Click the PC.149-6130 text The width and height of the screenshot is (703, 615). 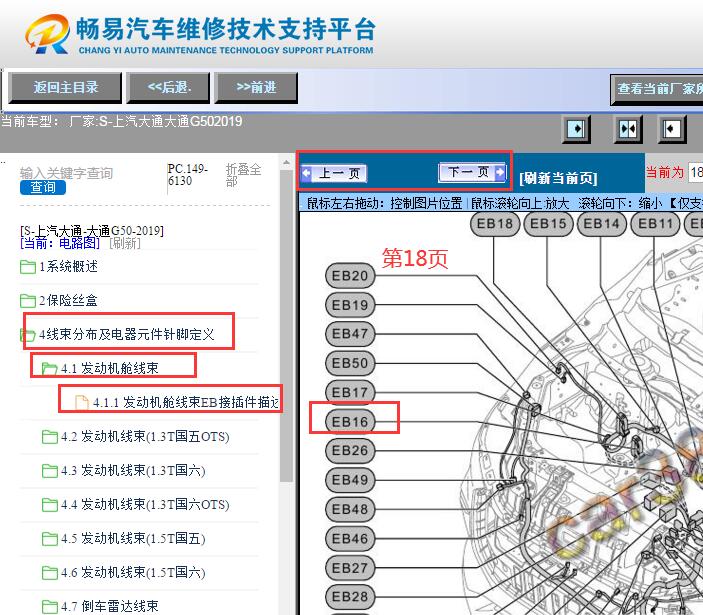pos(188,175)
